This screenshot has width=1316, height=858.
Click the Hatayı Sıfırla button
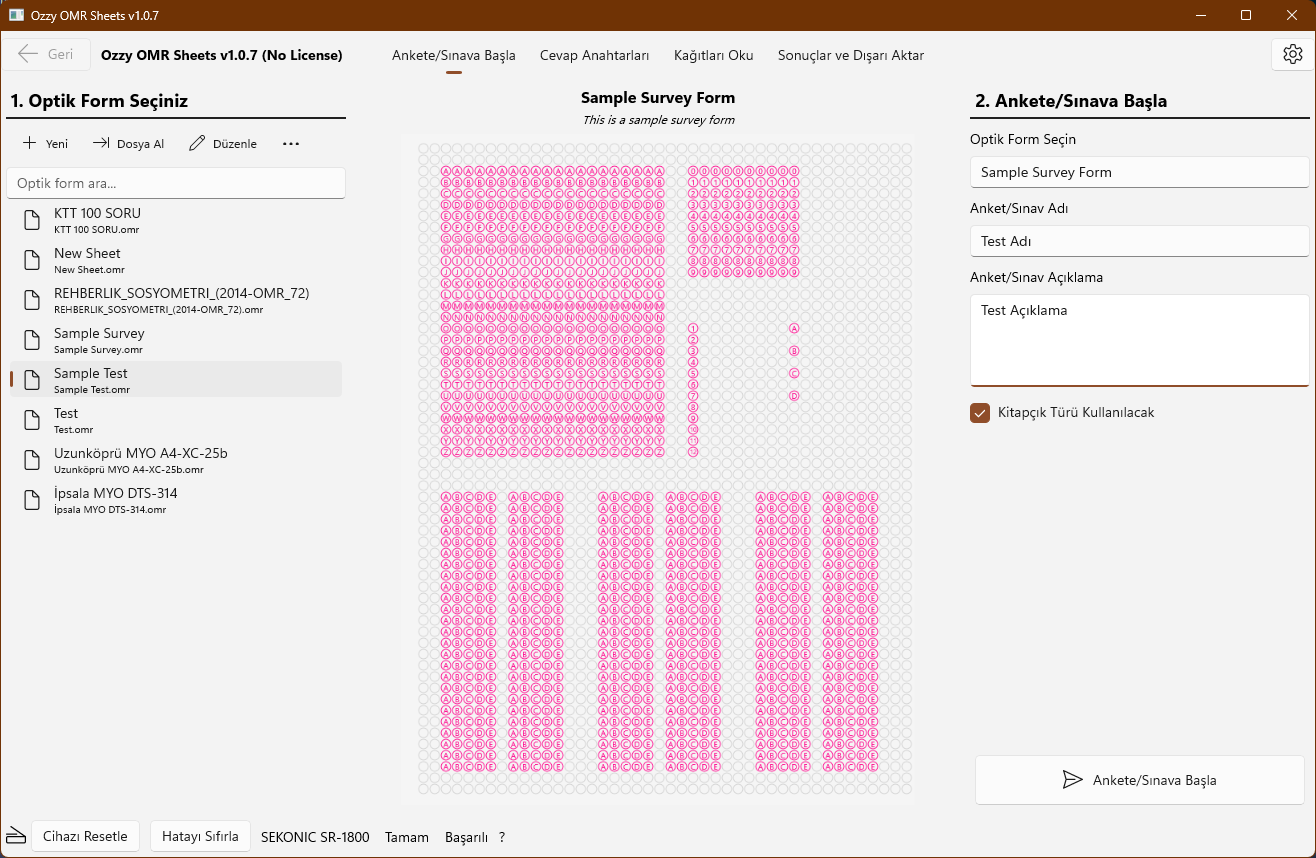click(200, 836)
